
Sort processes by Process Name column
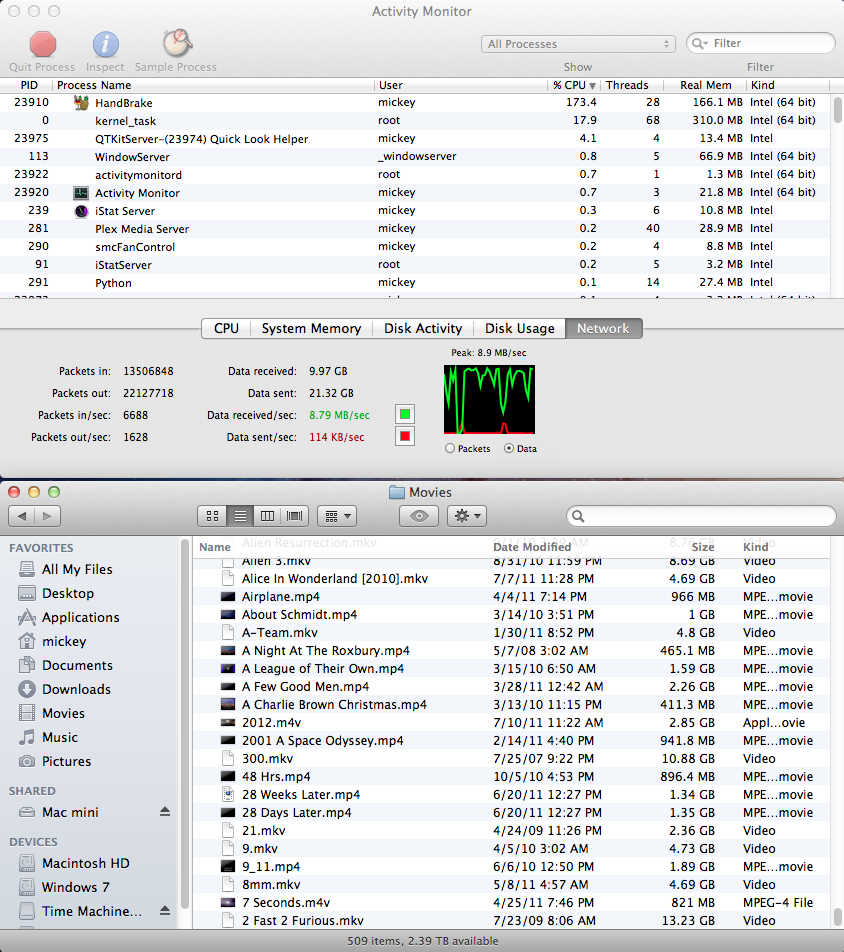(214, 85)
